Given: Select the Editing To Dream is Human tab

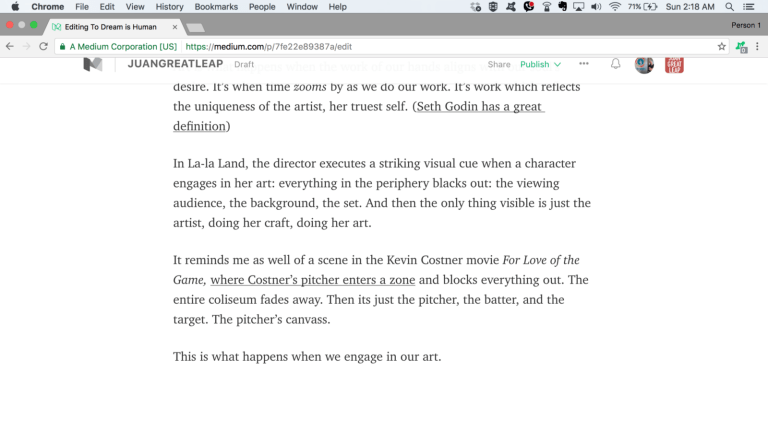Looking at the screenshot, I should tap(110, 27).
